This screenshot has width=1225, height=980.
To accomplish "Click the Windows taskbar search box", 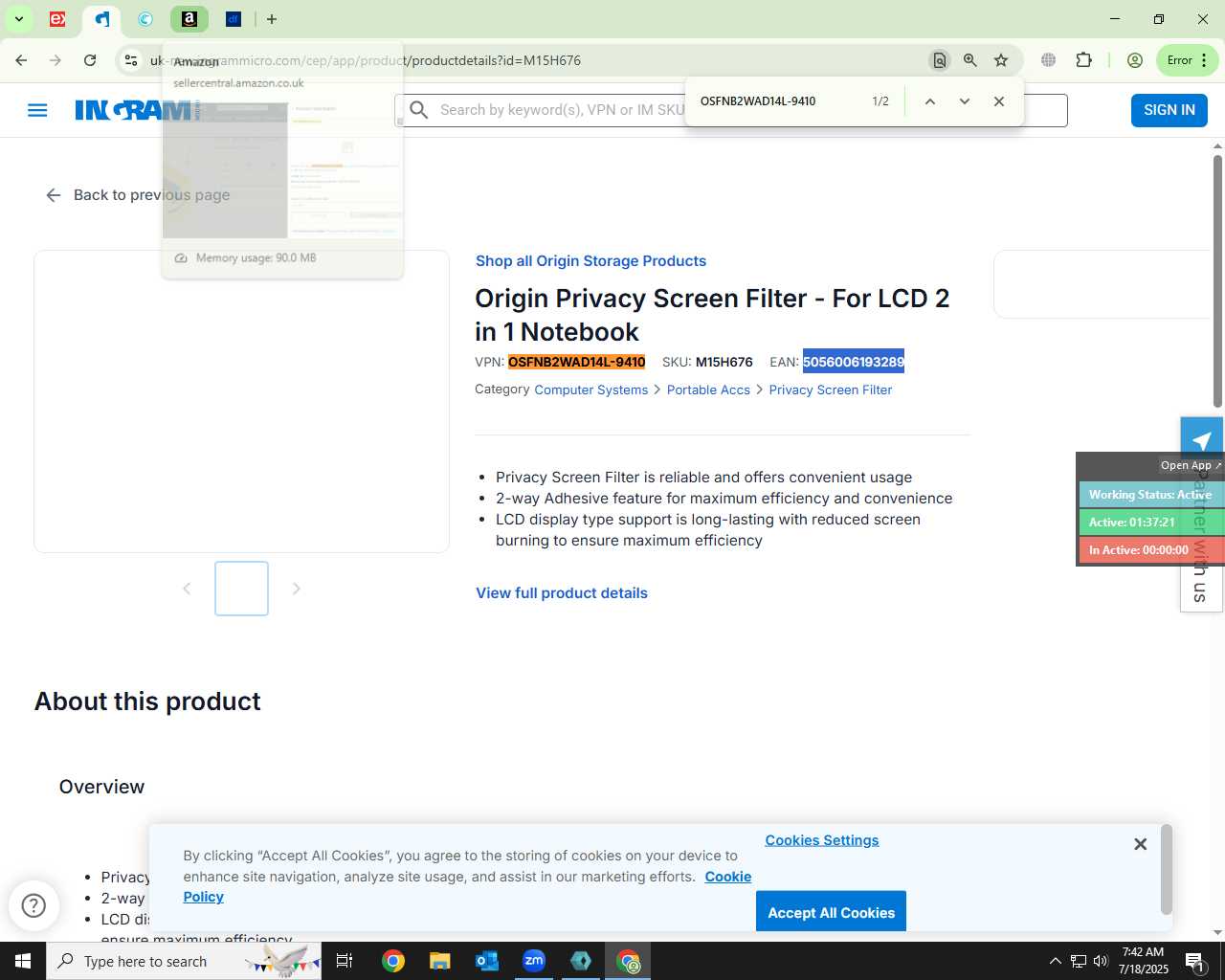I will pos(184,961).
